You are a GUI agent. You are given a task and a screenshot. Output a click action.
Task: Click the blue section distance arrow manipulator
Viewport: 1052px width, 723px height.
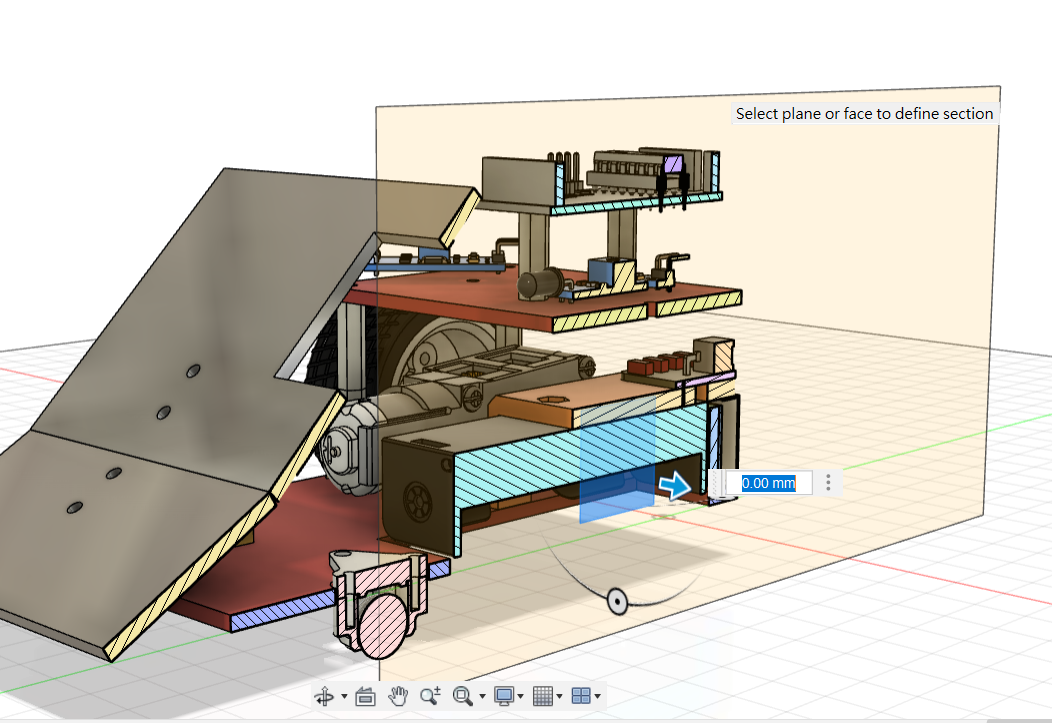point(675,486)
